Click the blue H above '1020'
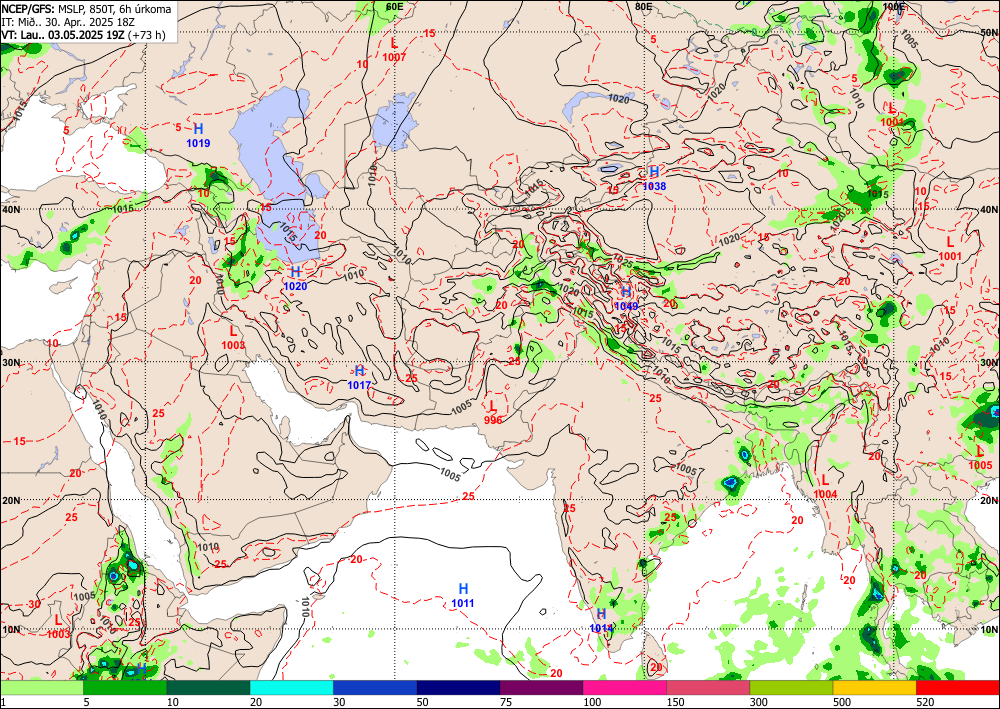 click(295, 272)
